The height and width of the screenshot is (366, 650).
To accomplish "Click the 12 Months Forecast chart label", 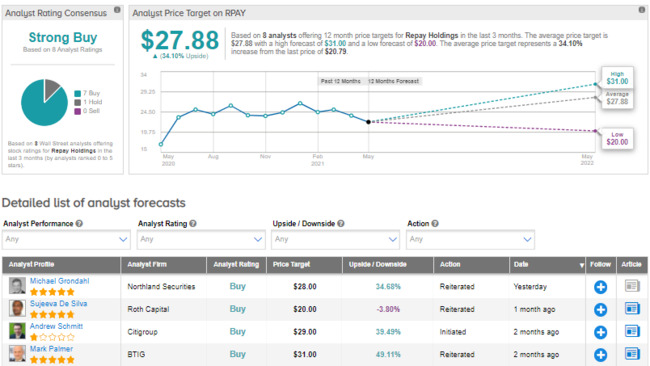I will (393, 81).
